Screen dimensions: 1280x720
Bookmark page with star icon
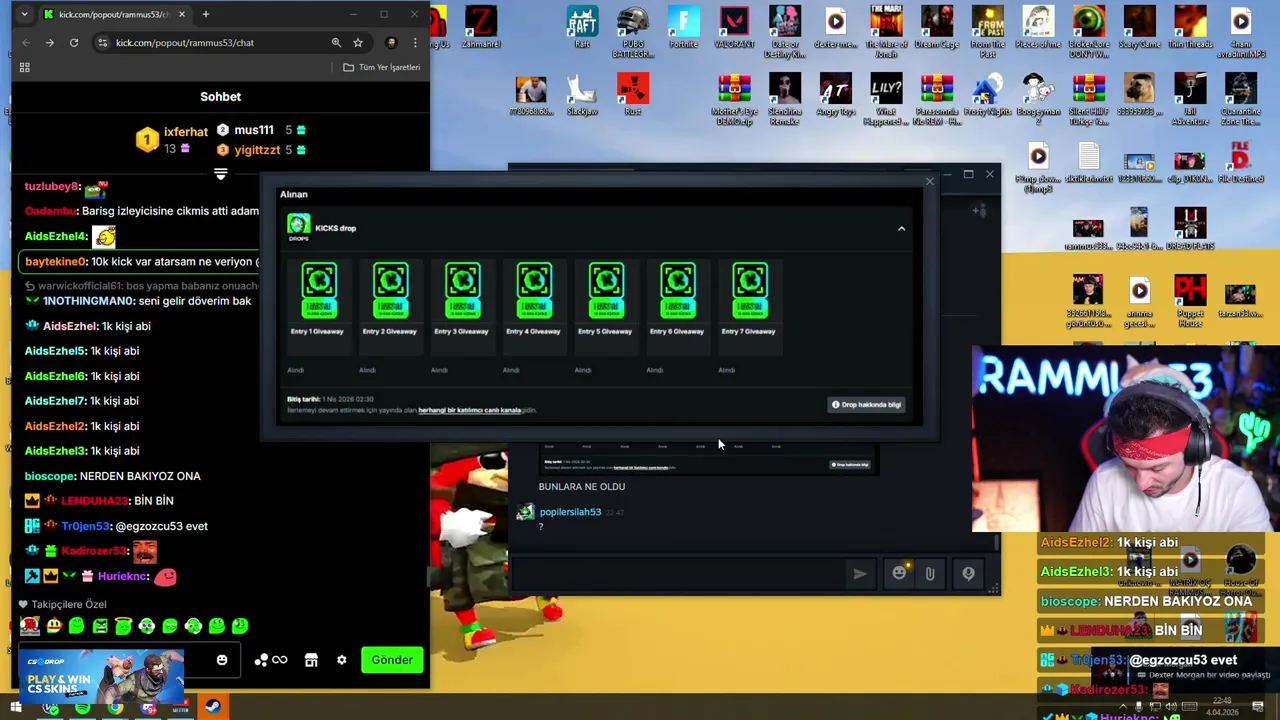[358, 43]
